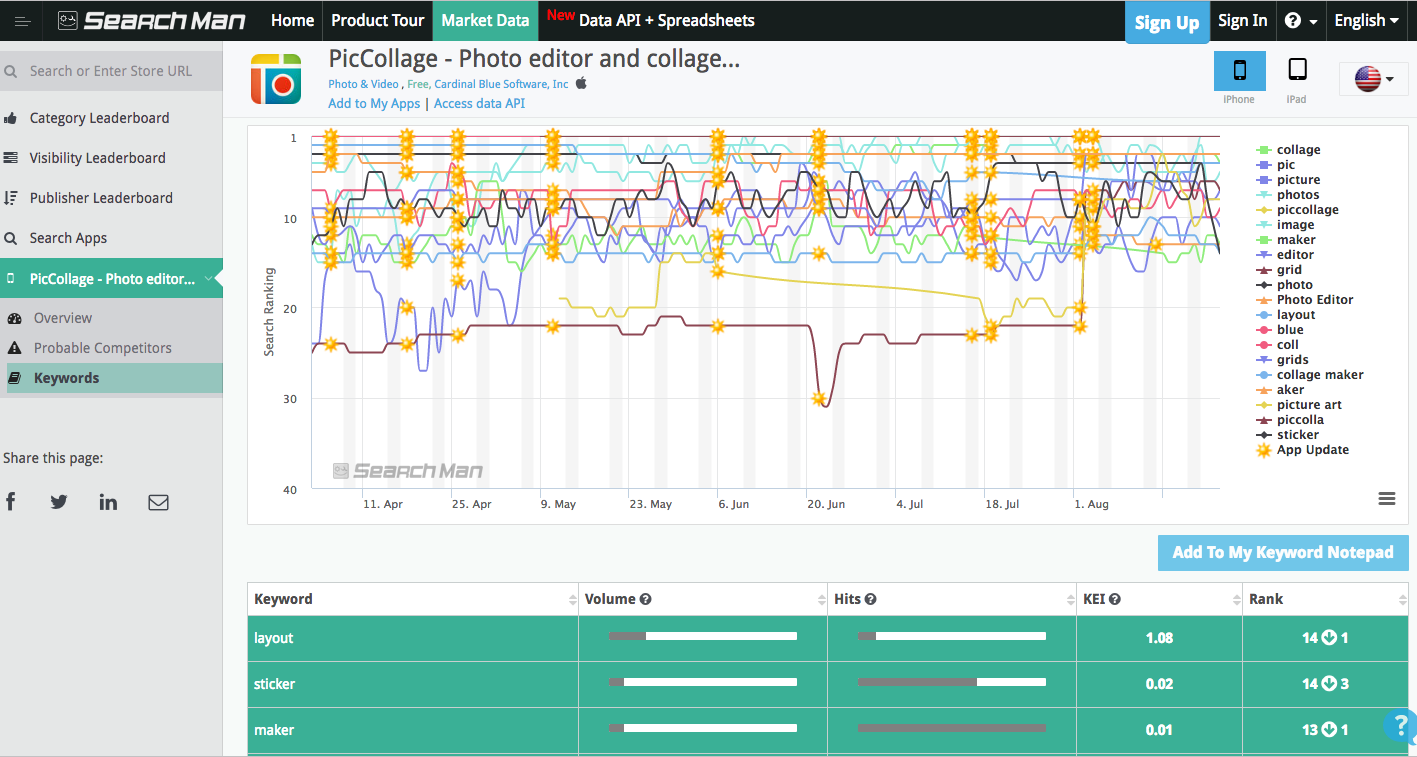Select the maker keyword row

(828, 730)
